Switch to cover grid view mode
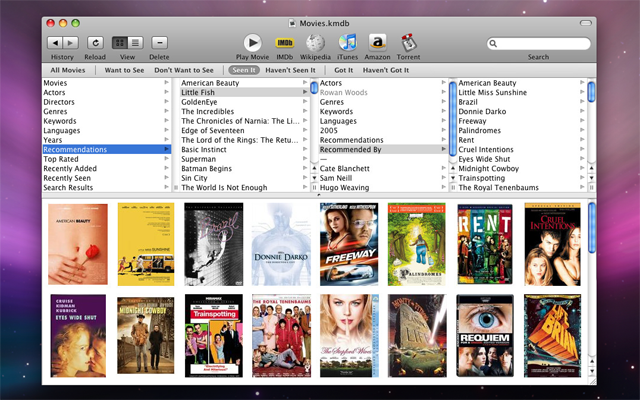The image size is (640, 400). pyautogui.click(x=120, y=43)
